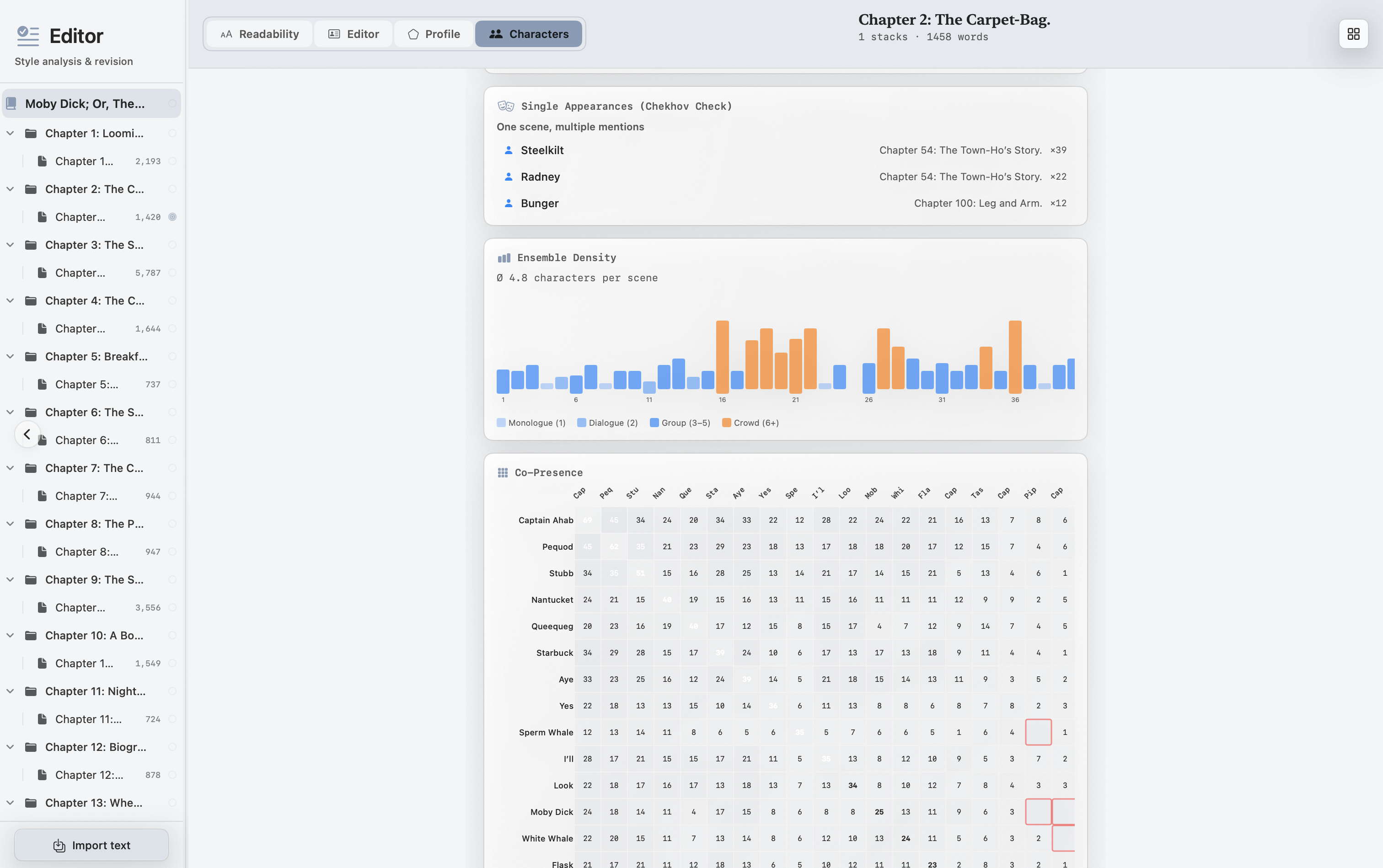Toggle status circle for Chapter 12: Biogr... folder
This screenshot has width=1383, height=868.
[172, 747]
